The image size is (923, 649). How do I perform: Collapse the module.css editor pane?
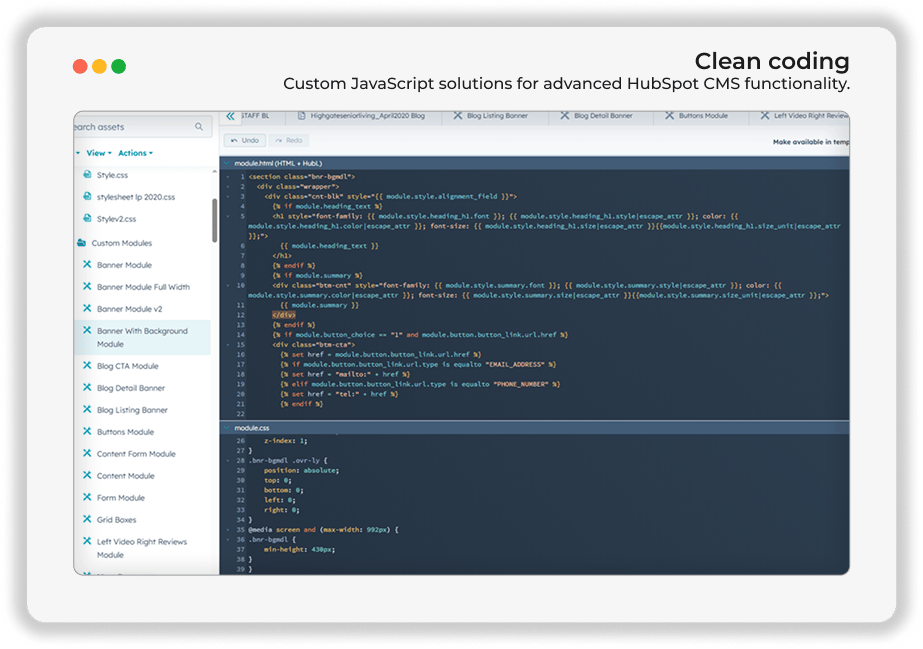pyautogui.click(x=227, y=428)
